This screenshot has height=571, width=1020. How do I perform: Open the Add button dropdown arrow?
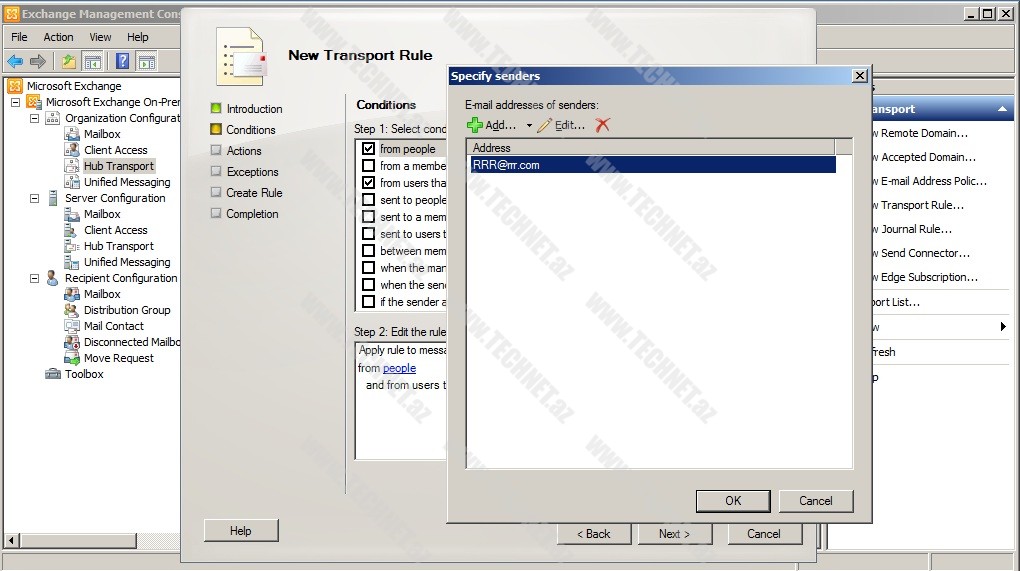529,126
